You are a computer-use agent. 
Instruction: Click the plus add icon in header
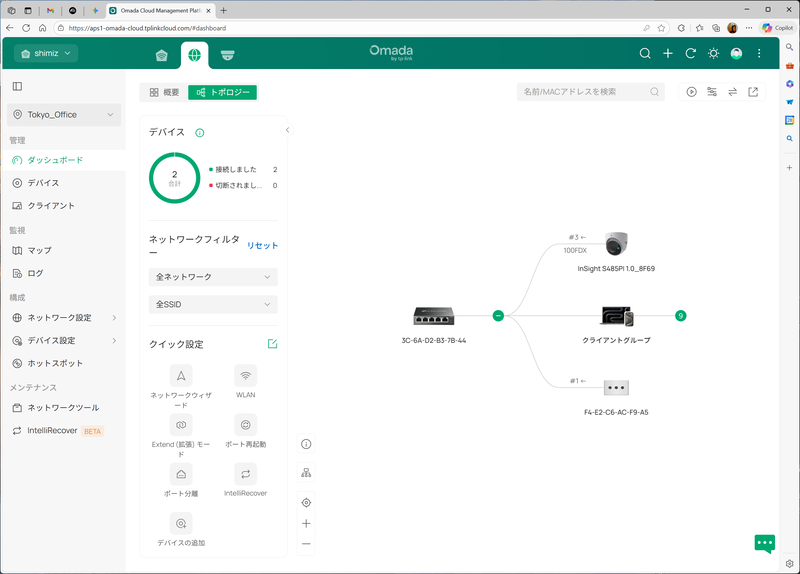coord(668,54)
